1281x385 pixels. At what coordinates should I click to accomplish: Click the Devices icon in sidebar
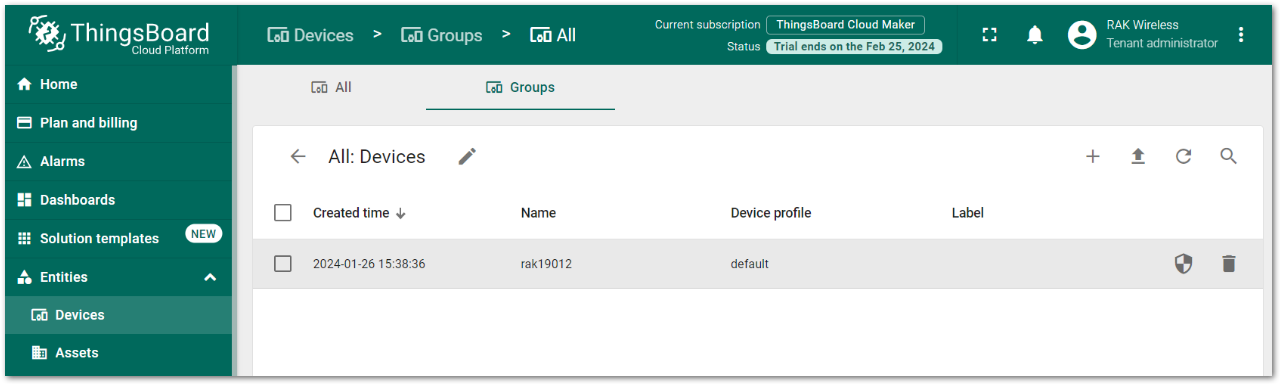point(40,315)
